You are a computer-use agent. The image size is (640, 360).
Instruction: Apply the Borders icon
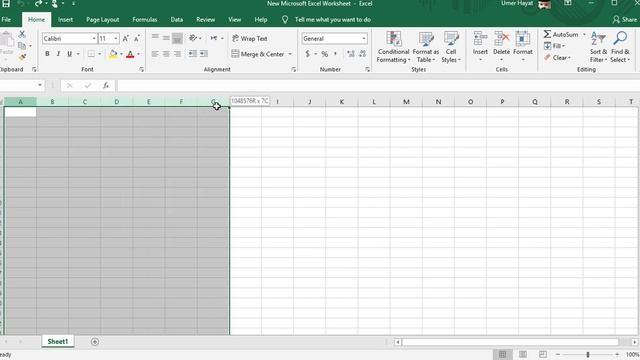[91, 54]
